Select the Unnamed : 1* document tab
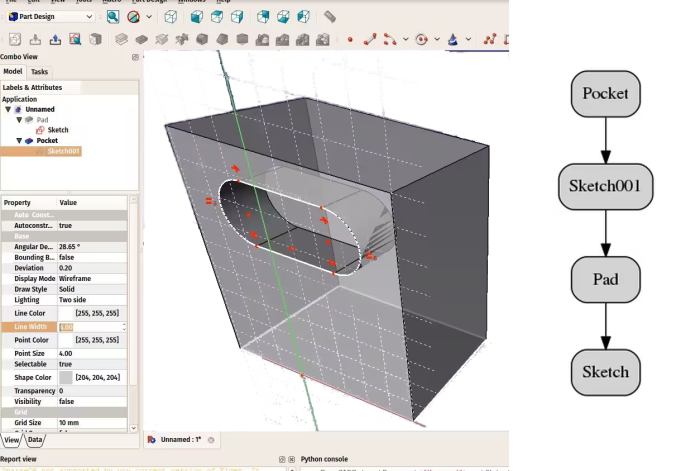700x471 pixels. pyautogui.click(x=181, y=440)
